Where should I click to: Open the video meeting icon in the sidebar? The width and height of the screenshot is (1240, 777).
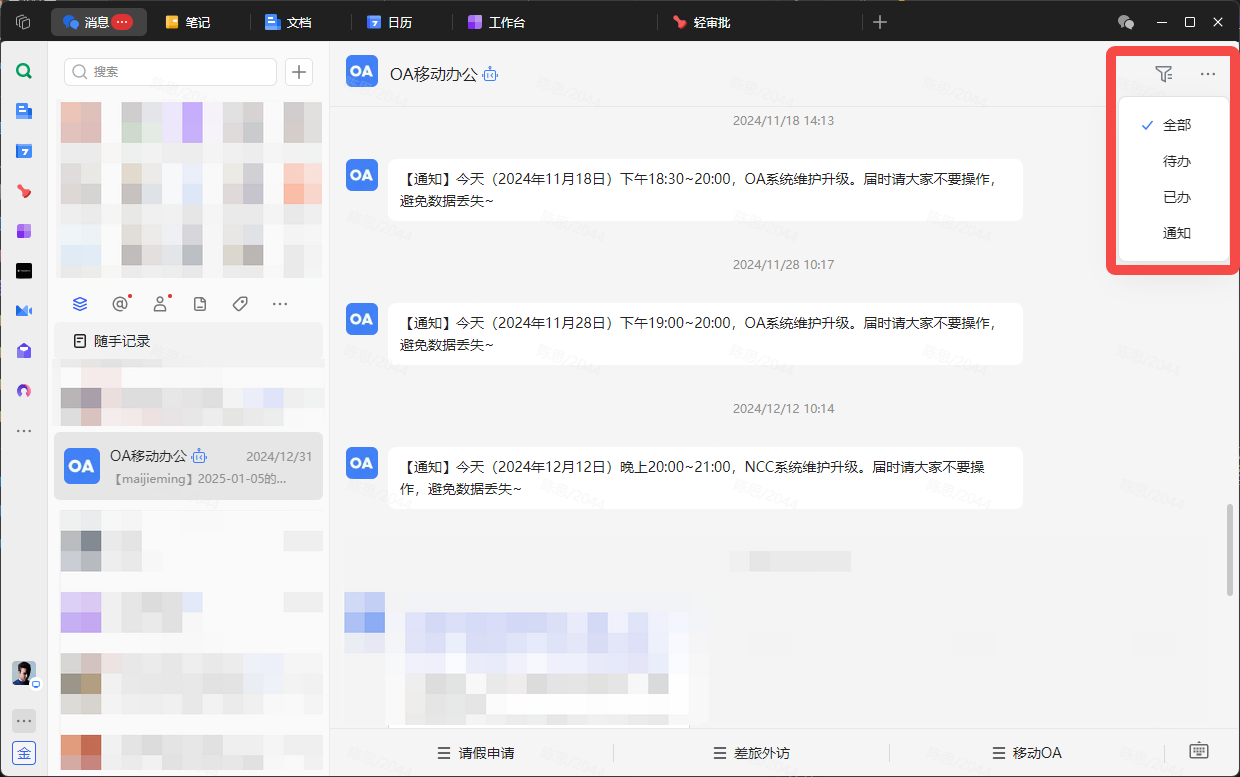tap(23, 310)
